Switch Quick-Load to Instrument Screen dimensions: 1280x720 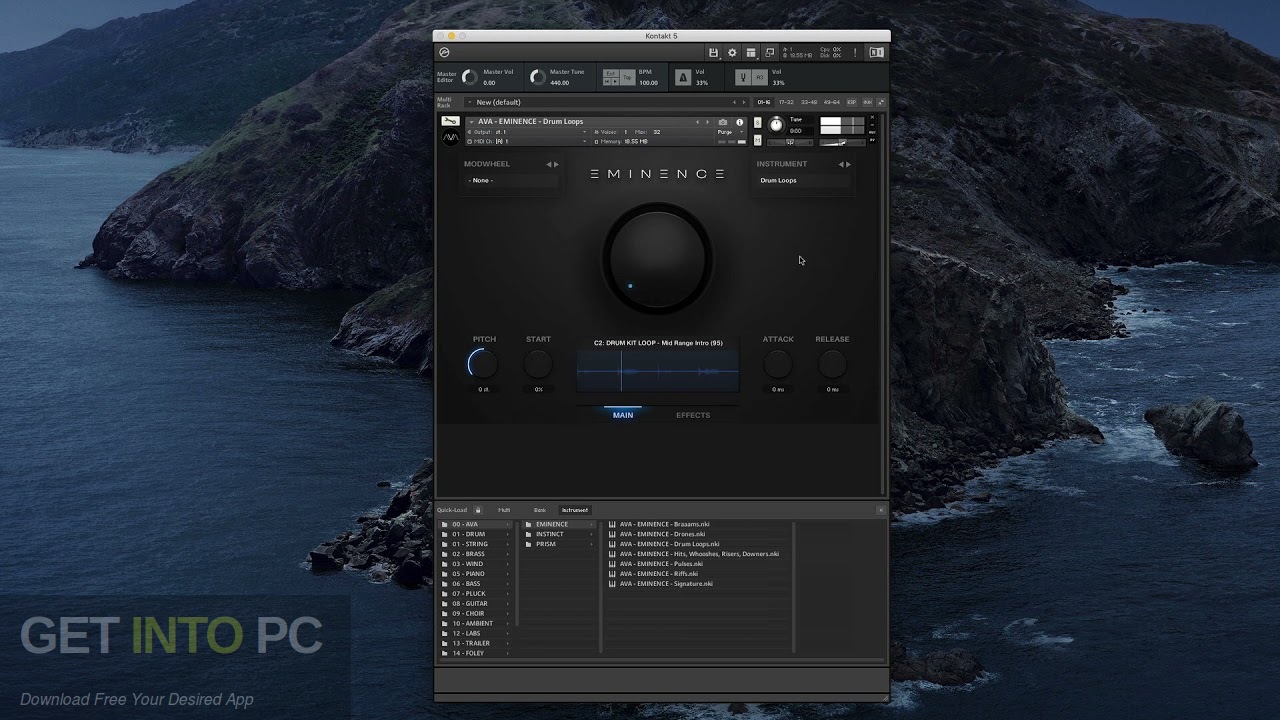click(x=575, y=510)
